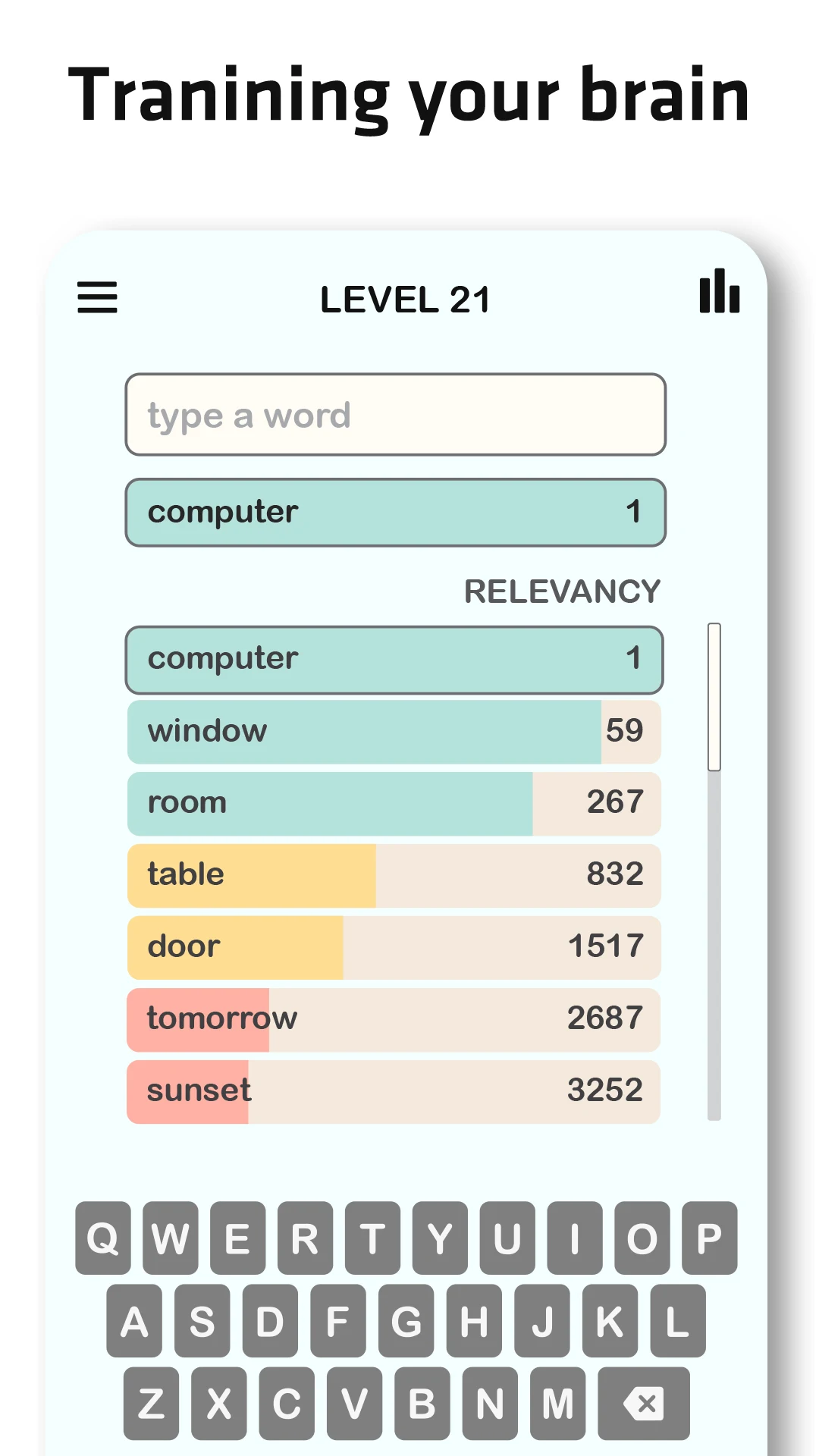Screen dimensions: 819x1456
Task: Select the table guess with rank 832
Action: click(x=394, y=876)
